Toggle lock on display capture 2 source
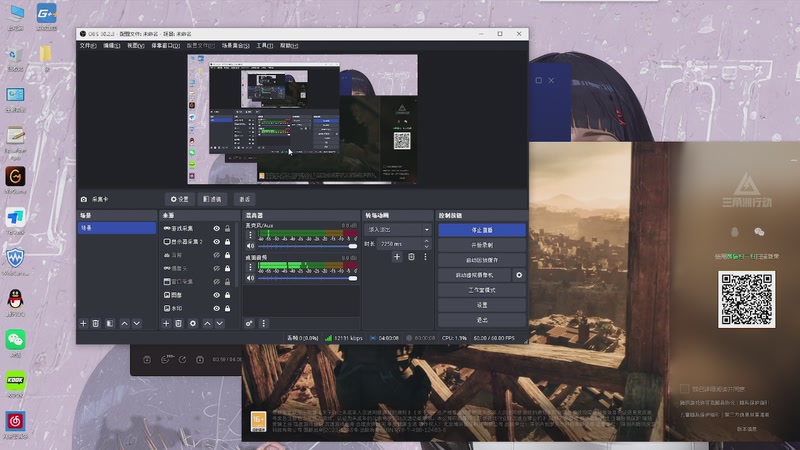800x450 pixels. tap(228, 242)
